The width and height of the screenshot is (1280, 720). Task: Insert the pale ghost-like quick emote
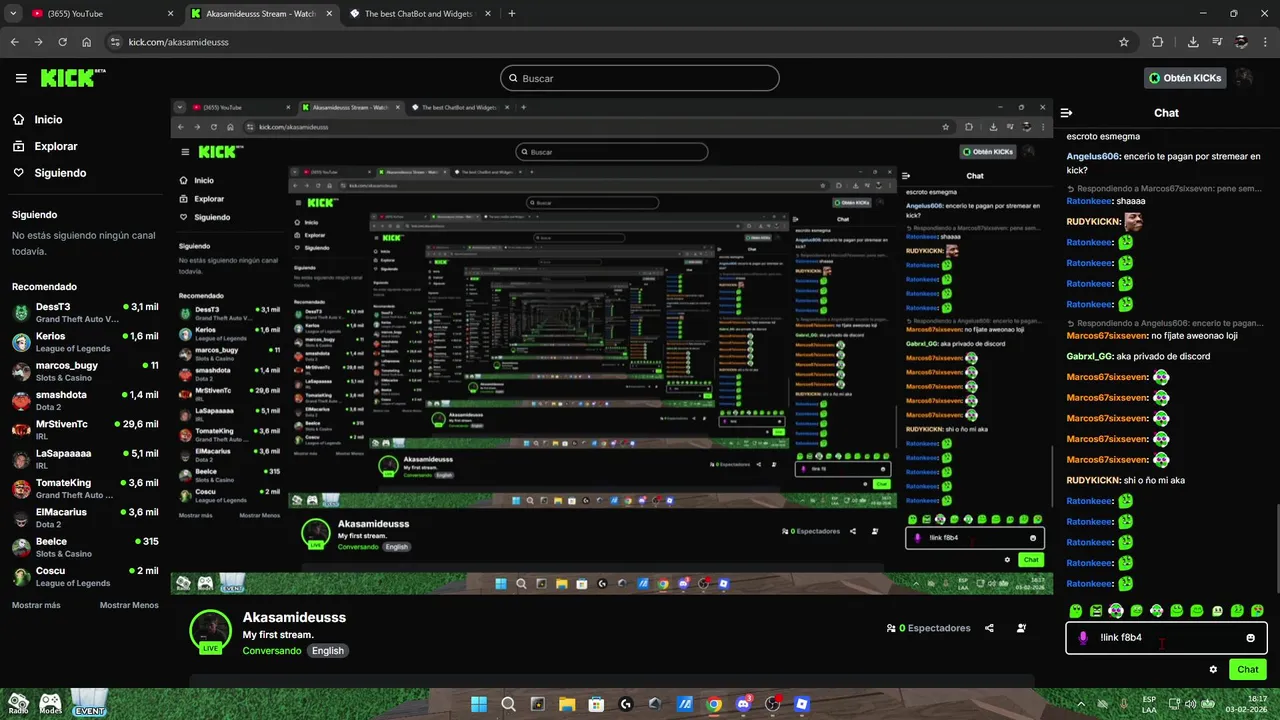(x=1217, y=610)
